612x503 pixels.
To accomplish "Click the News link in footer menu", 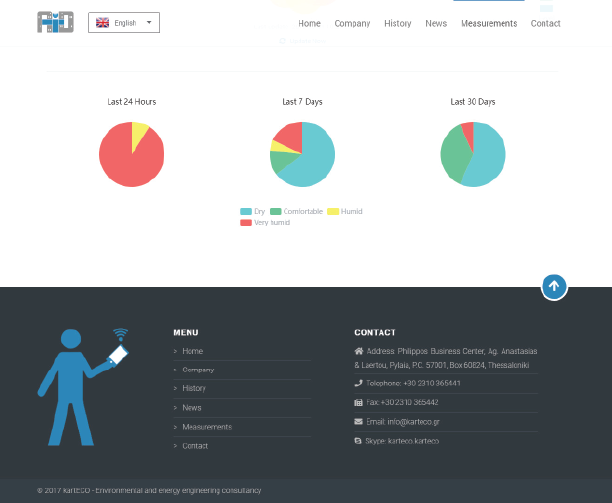I will [192, 408].
